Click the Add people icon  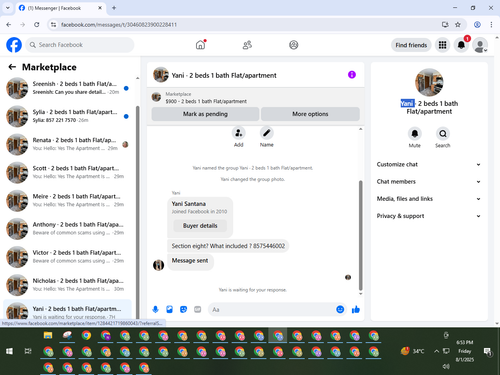(239, 133)
